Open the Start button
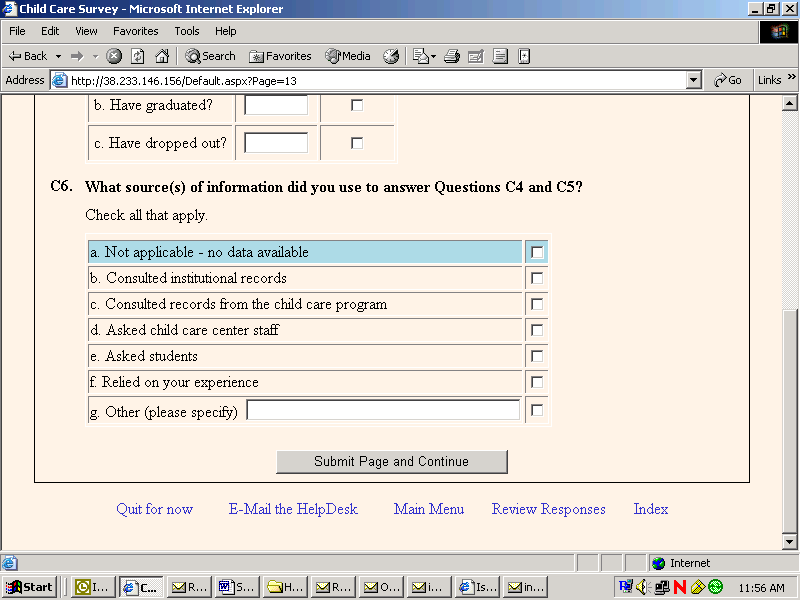Screen dimensions: 800x600 [29, 587]
